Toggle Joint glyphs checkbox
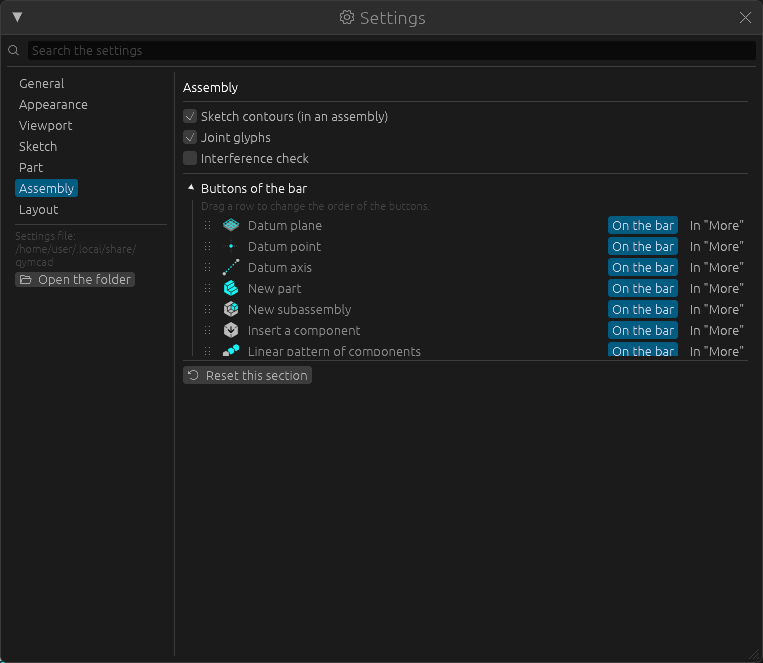Viewport: 763px width, 663px height. pyautogui.click(x=190, y=137)
